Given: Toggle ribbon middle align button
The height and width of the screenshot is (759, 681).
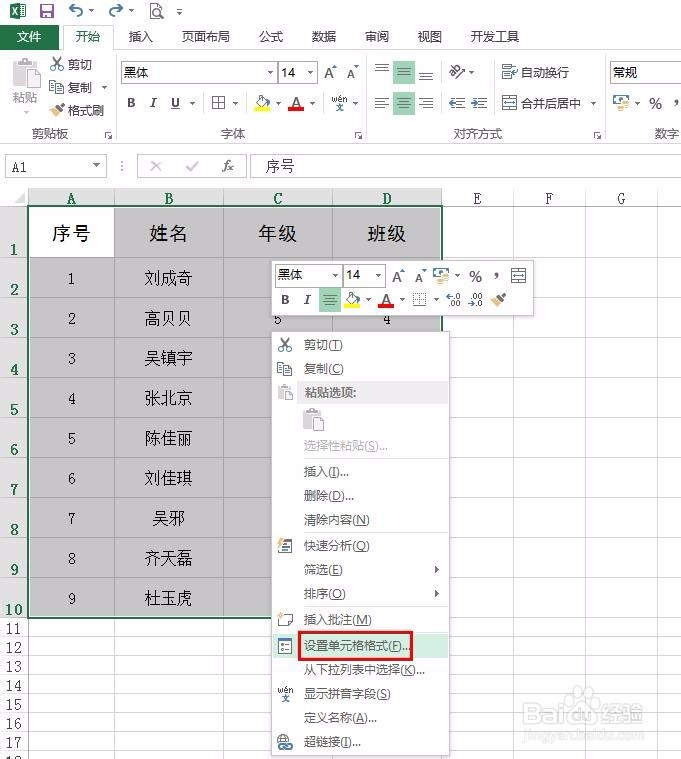Looking at the screenshot, I should point(404,73).
